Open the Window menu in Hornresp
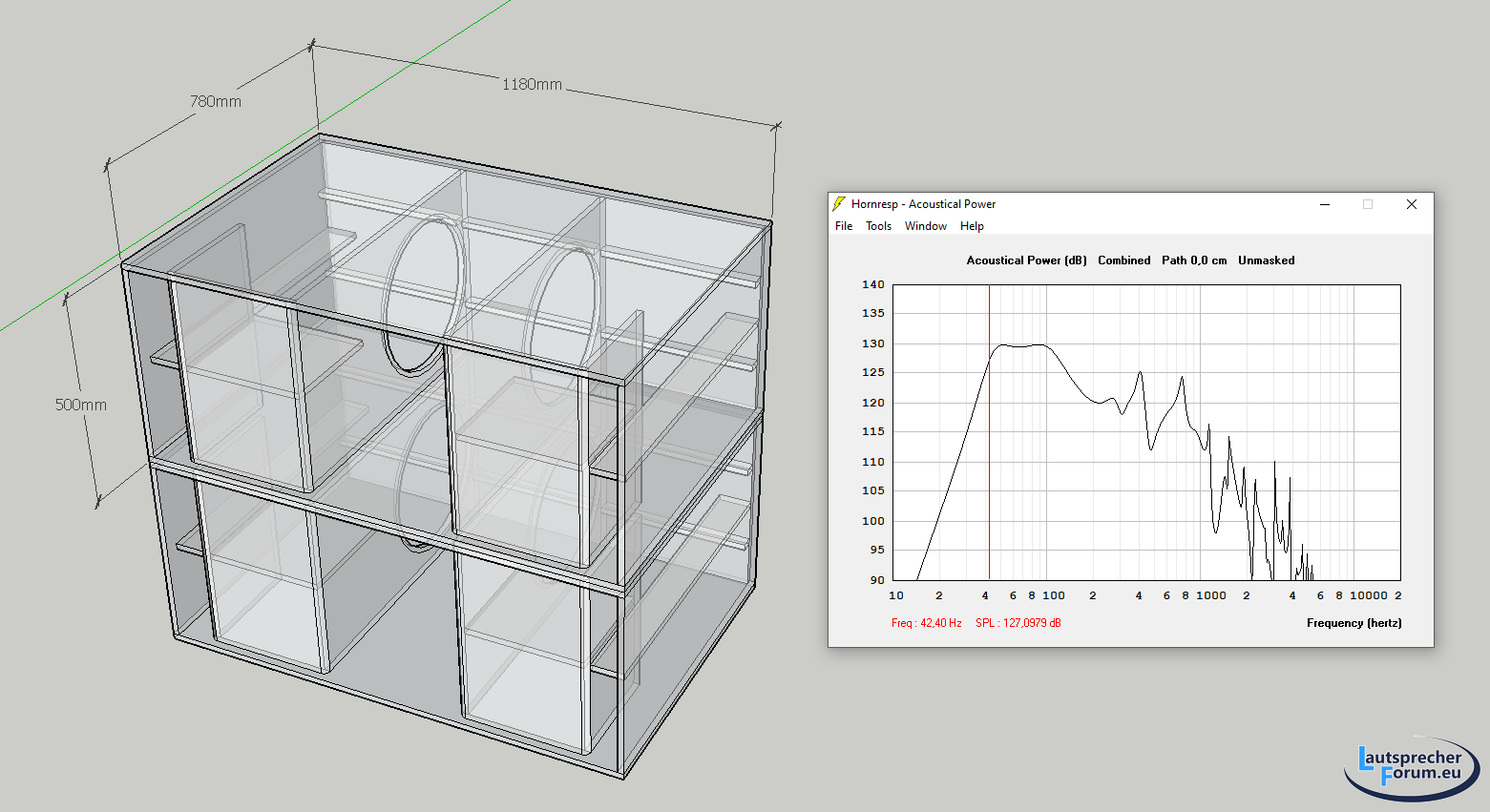 [925, 226]
